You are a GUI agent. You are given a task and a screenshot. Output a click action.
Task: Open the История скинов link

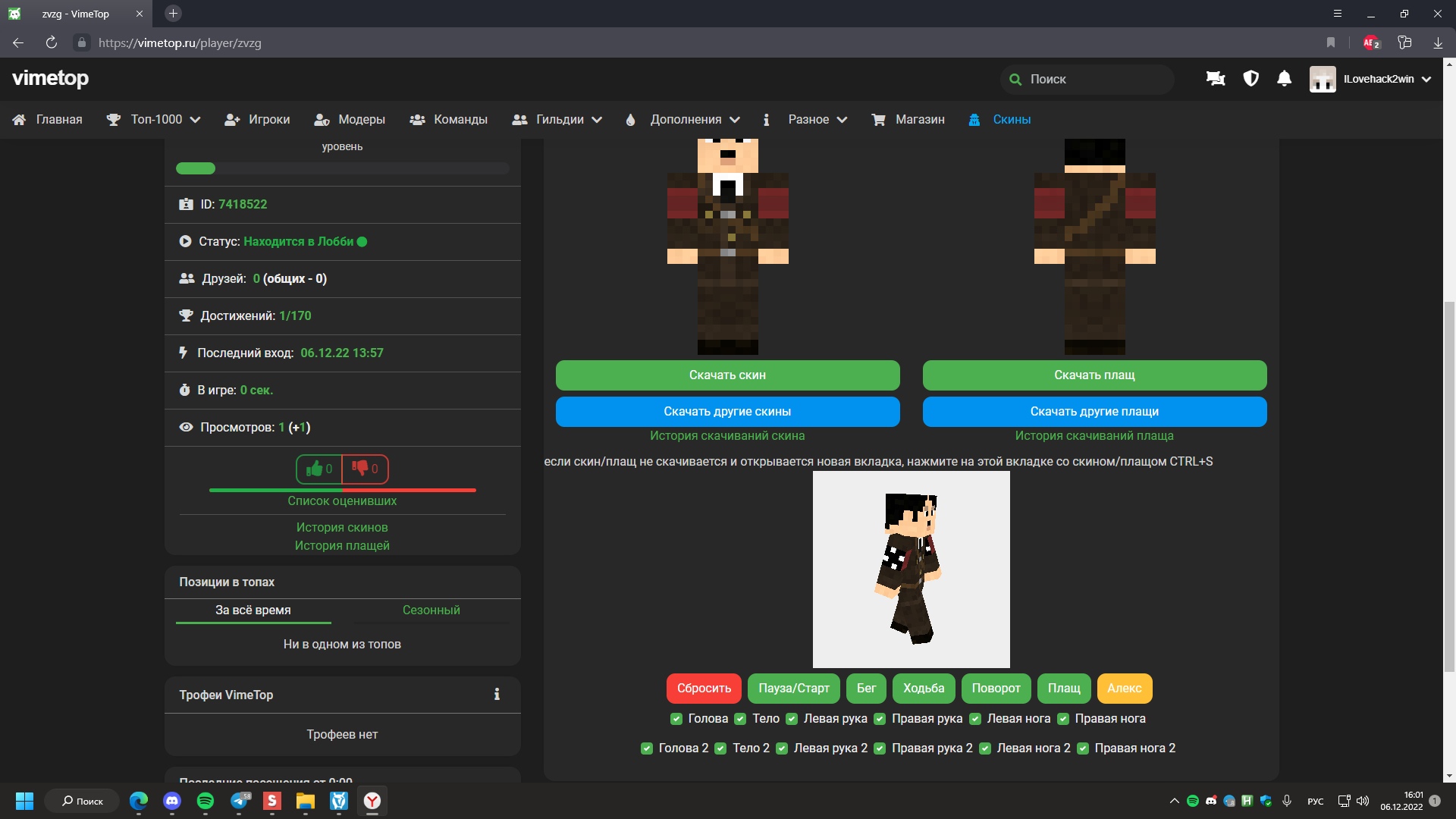click(x=342, y=528)
